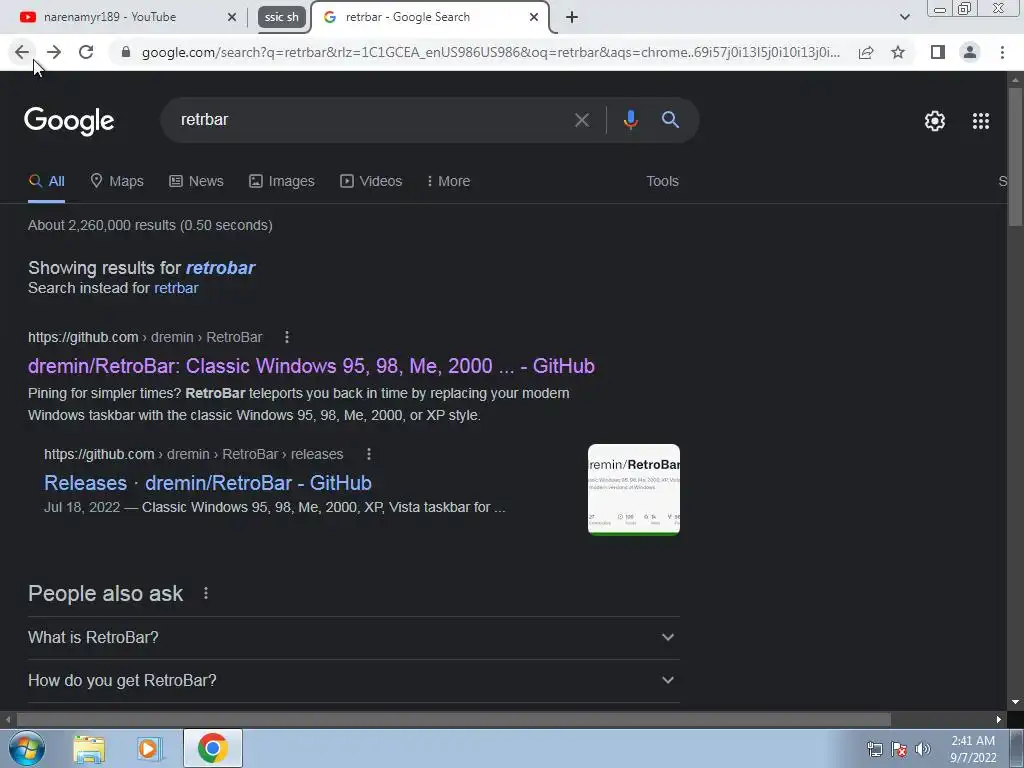Open a new tab with plus button
1024x768 pixels.
(x=572, y=17)
